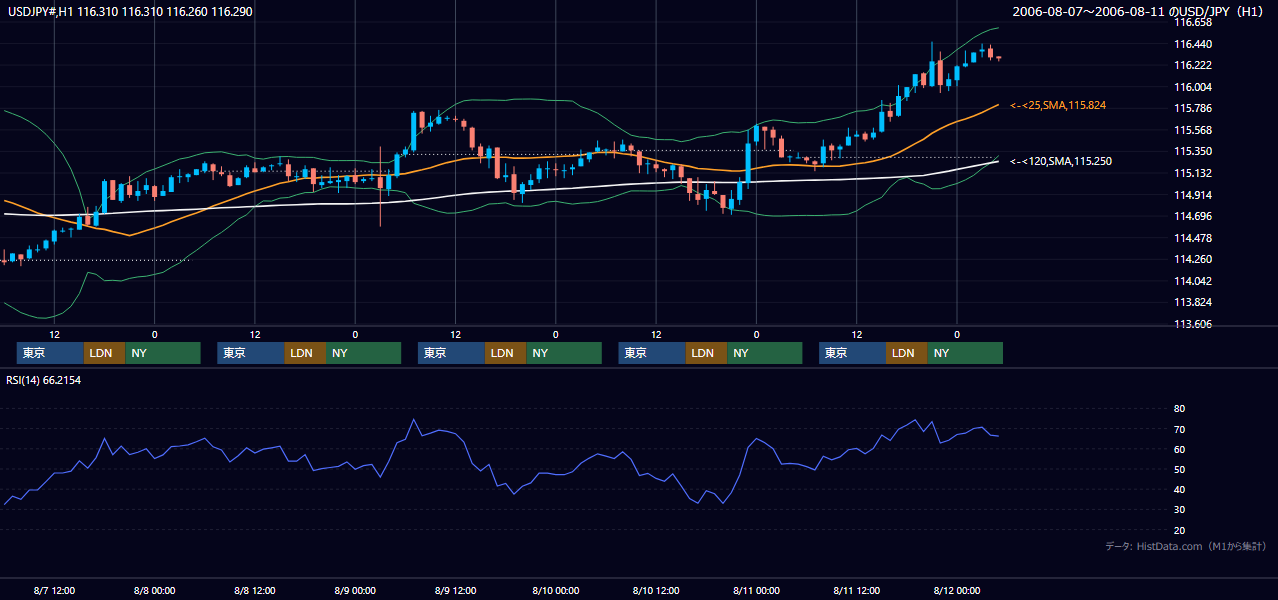Viewport: 1278px width, 600px height.
Task: Click the 120 SMA 115.250 label
Action: 1061,161
